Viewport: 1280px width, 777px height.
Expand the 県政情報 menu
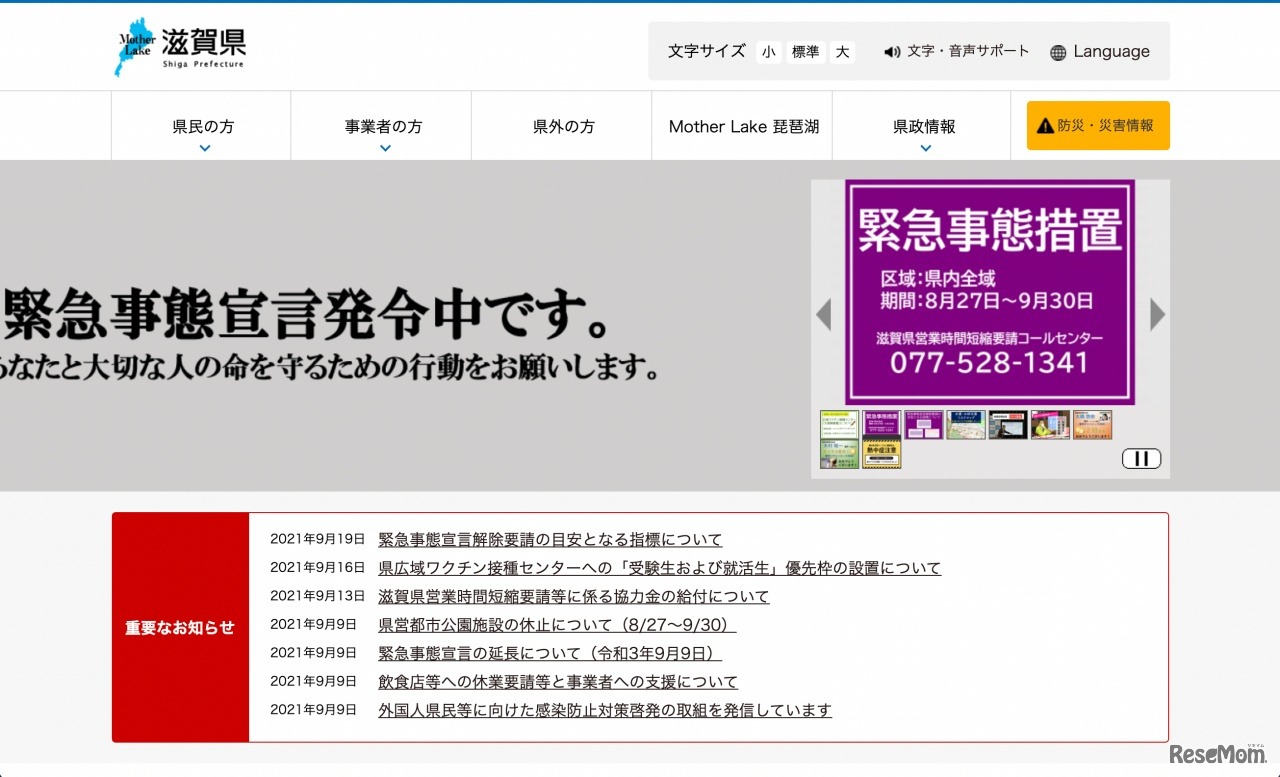(x=924, y=128)
